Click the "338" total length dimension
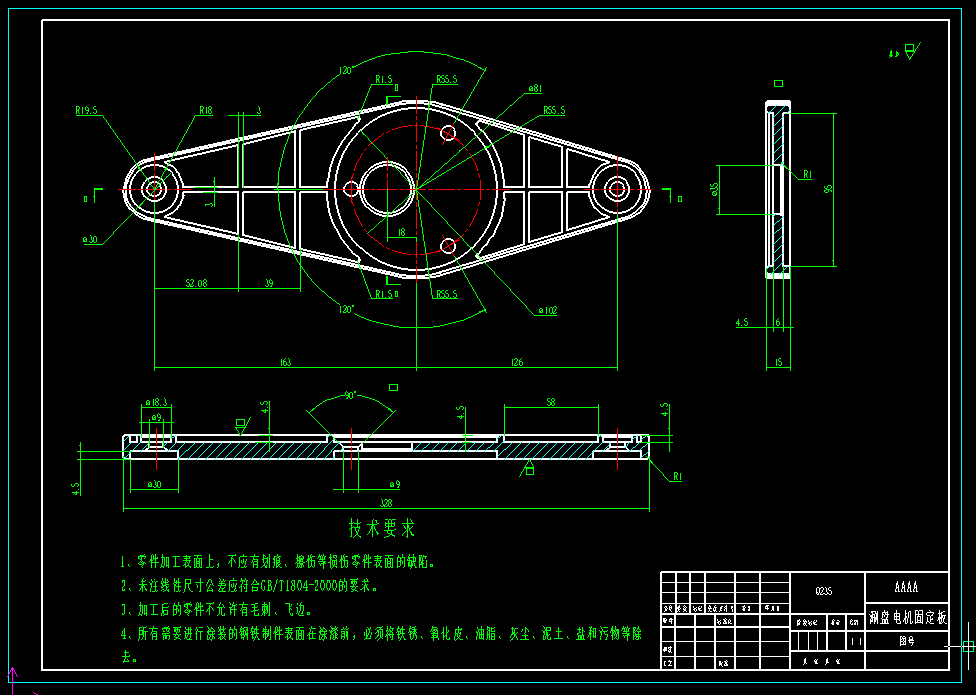The height and width of the screenshot is (695, 976). point(386,503)
